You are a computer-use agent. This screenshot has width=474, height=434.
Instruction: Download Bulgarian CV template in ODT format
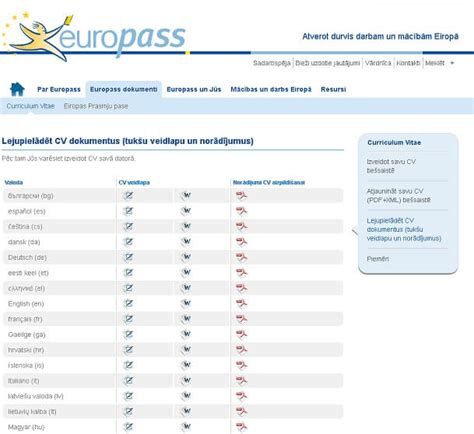pos(128,195)
